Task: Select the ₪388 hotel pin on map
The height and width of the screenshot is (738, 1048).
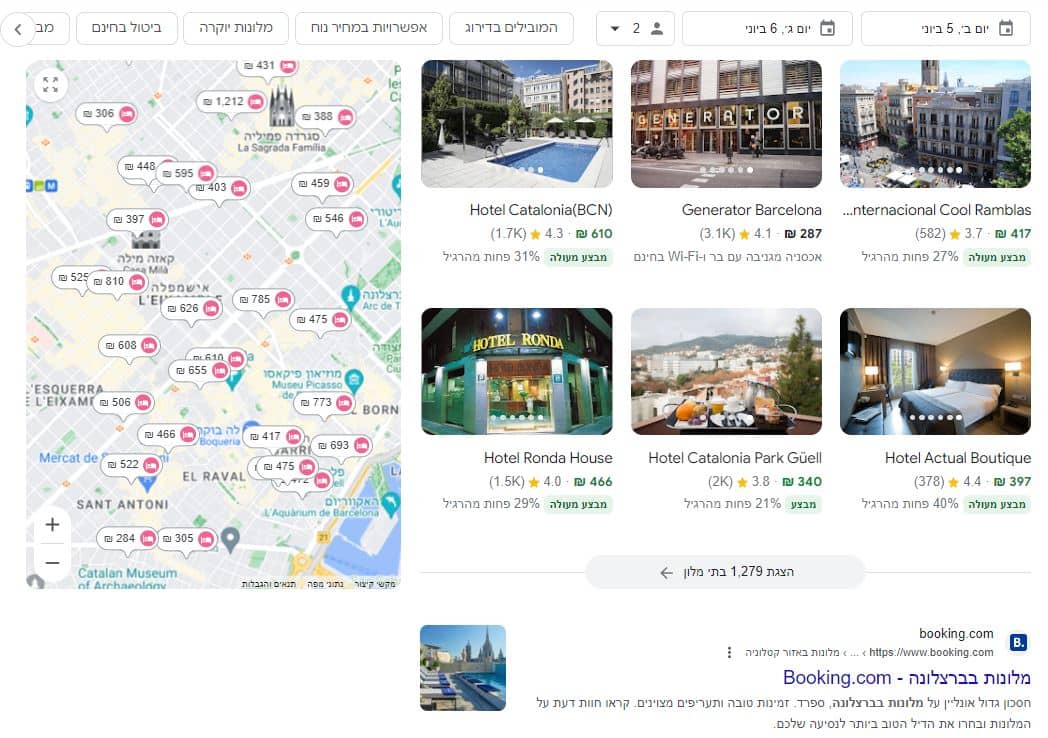Action: (326, 116)
